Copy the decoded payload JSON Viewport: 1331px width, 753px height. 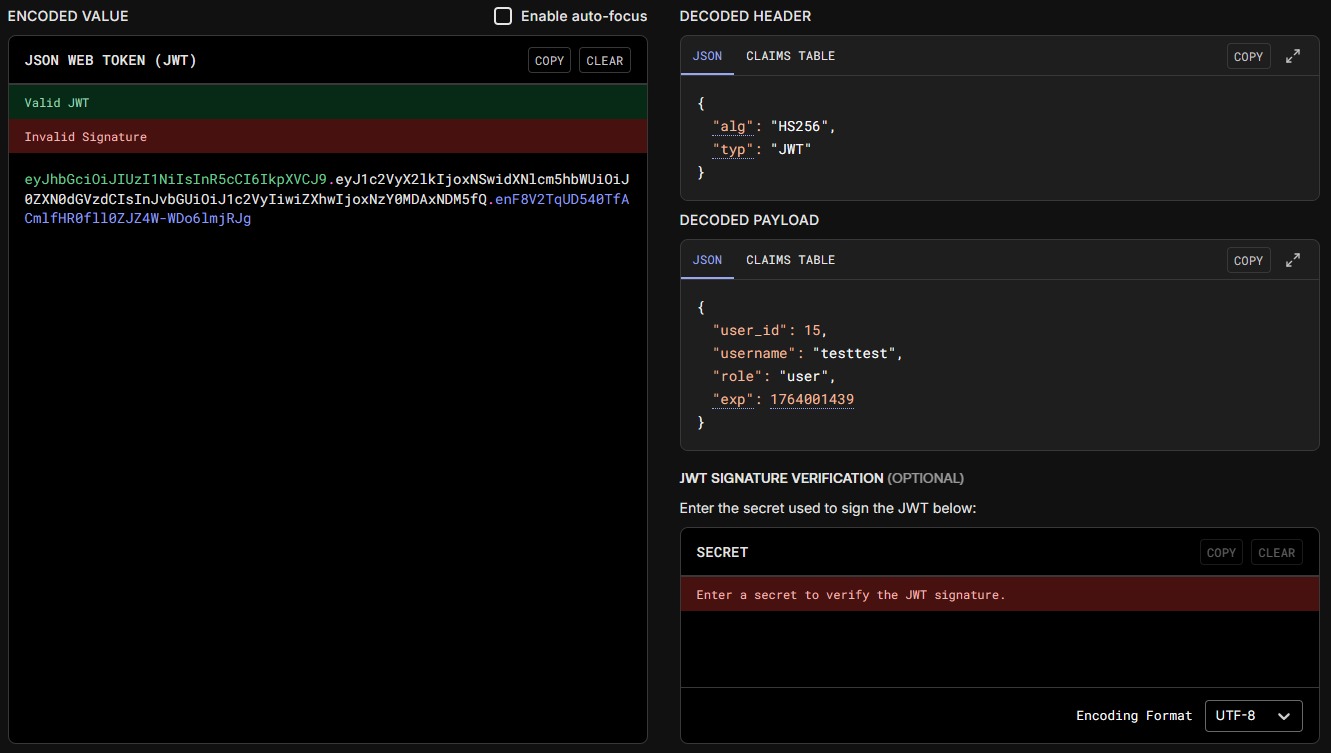tap(1248, 260)
